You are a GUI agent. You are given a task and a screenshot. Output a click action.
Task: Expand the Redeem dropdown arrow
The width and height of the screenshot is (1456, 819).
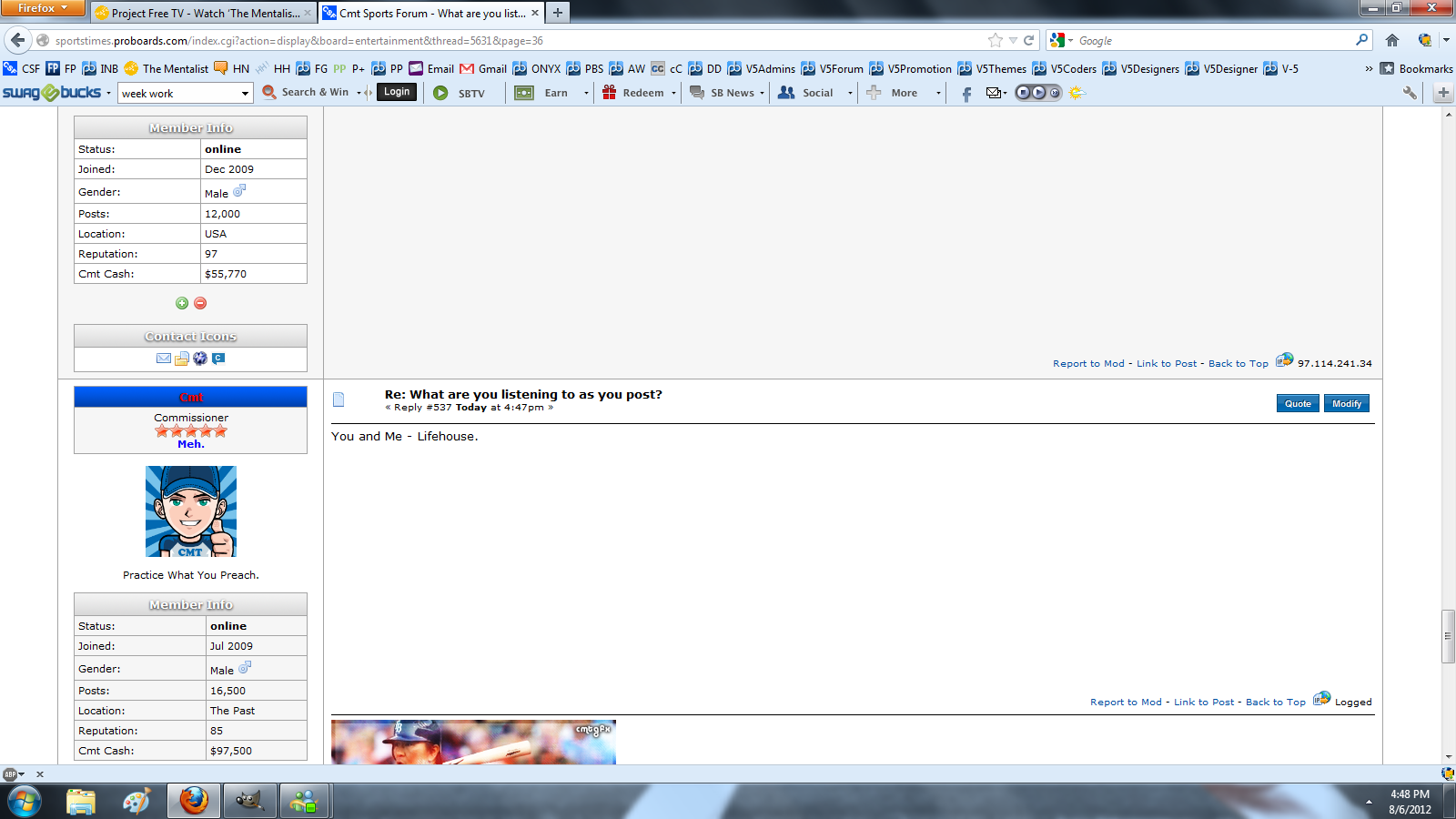pyautogui.click(x=673, y=93)
